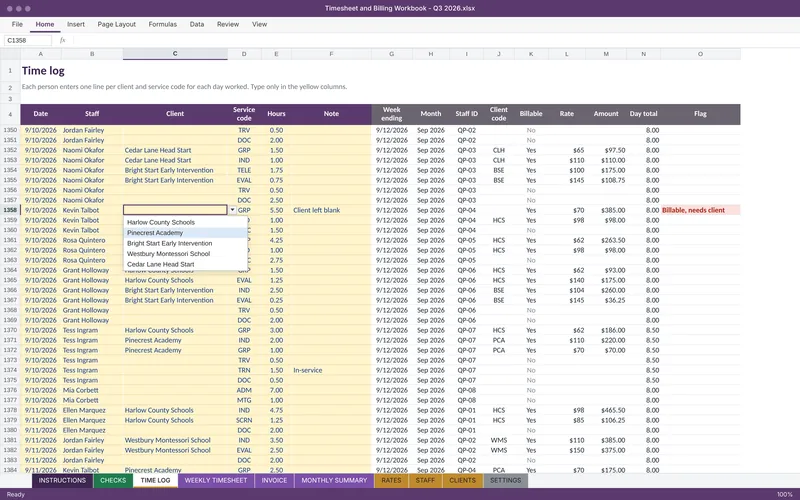Image resolution: width=800 pixels, height=500 pixels.
Task: Click the Name Box showing C1358
Action: pyautogui.click(x=28, y=40)
